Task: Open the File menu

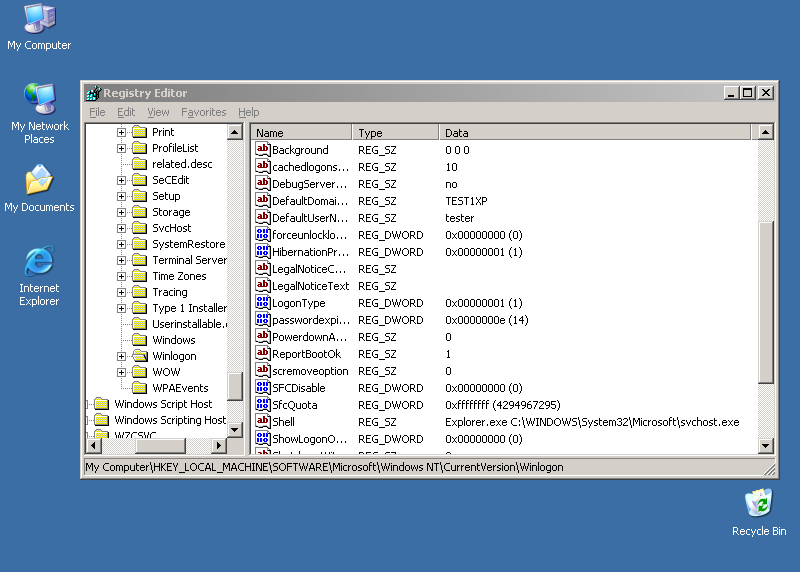Action: tap(97, 112)
